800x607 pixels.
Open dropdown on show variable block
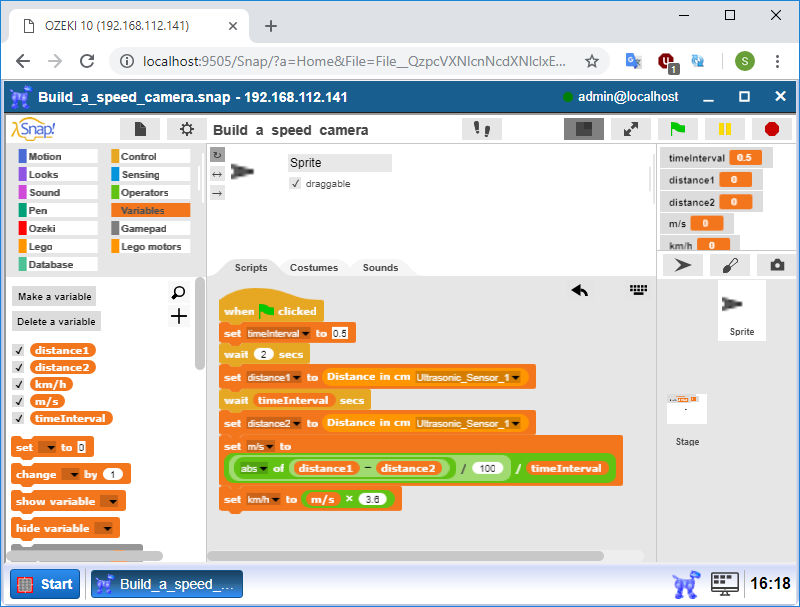111,502
